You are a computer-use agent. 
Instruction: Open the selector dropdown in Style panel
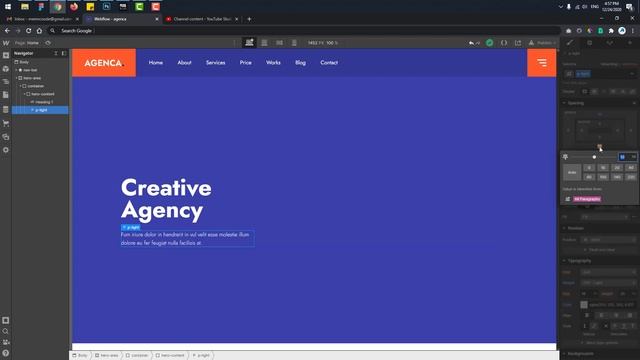click(x=632, y=74)
